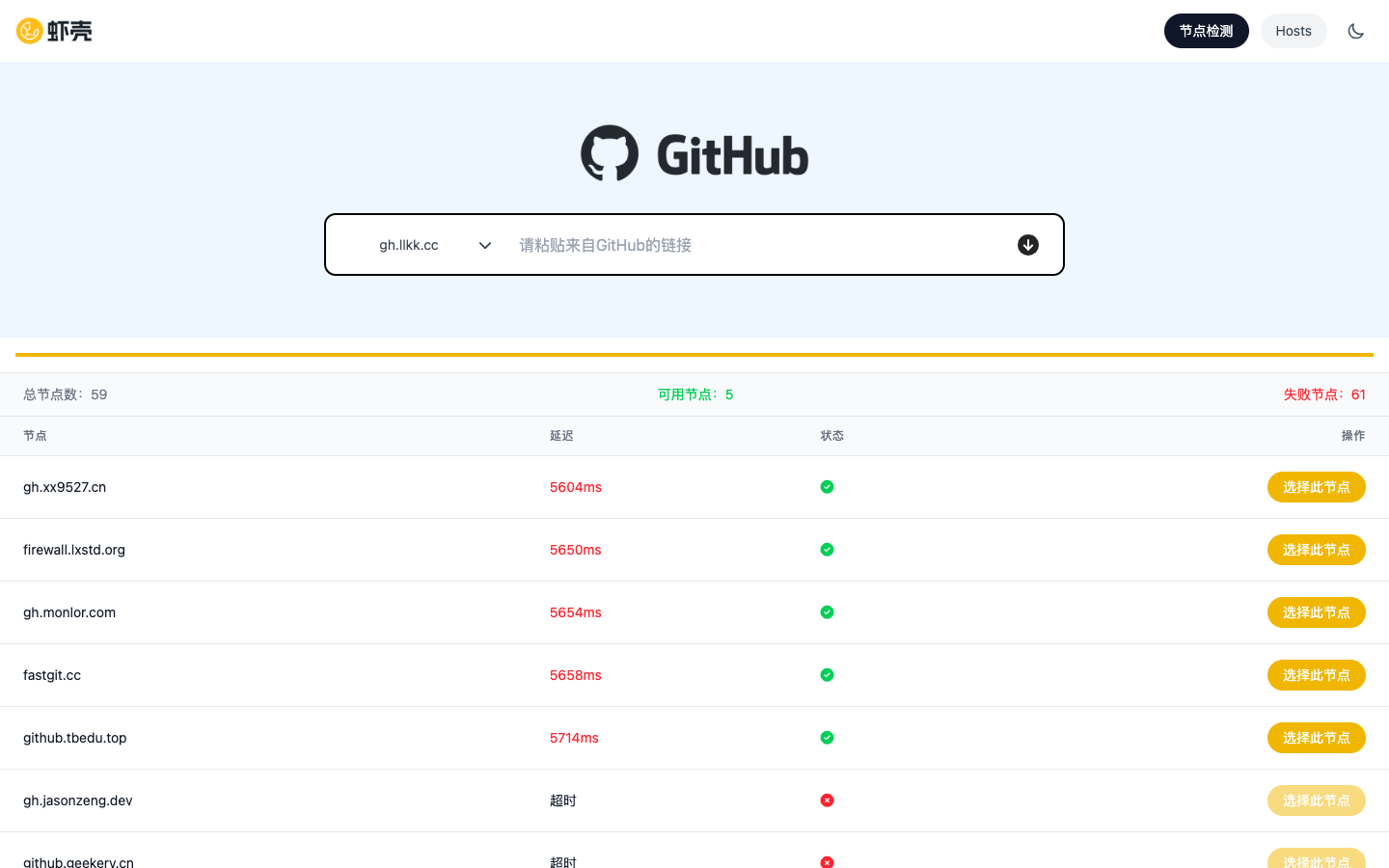Click the 节点 column header
Screen dimensions: 1389x868
coord(35,436)
